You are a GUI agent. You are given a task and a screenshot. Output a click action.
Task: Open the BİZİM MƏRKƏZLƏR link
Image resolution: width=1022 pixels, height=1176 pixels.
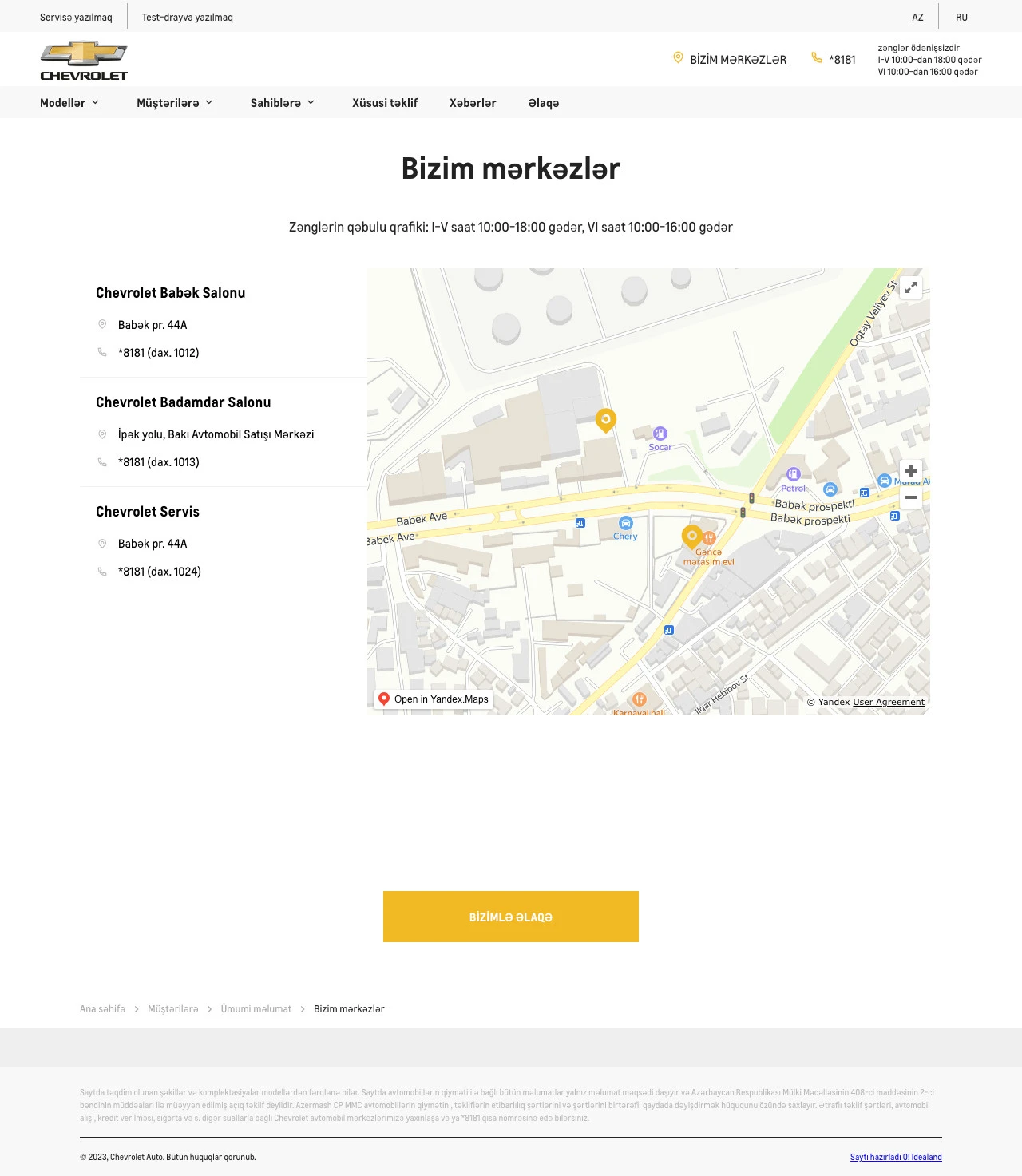pyautogui.click(x=738, y=60)
